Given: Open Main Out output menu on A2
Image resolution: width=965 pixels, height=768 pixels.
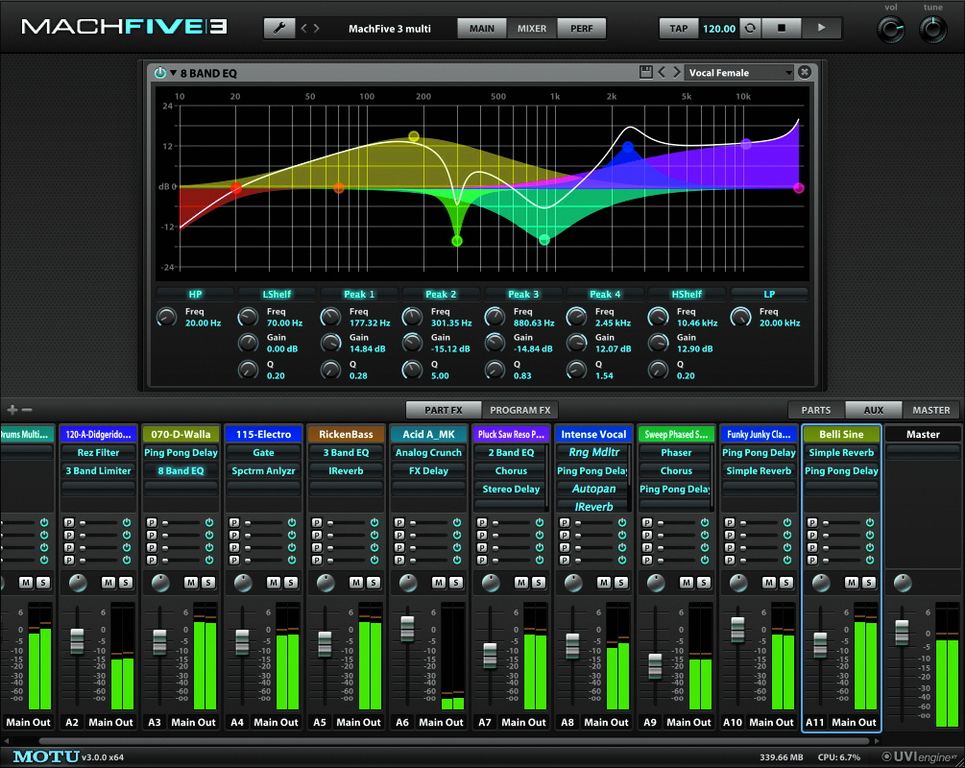Looking at the screenshot, I should (111, 722).
